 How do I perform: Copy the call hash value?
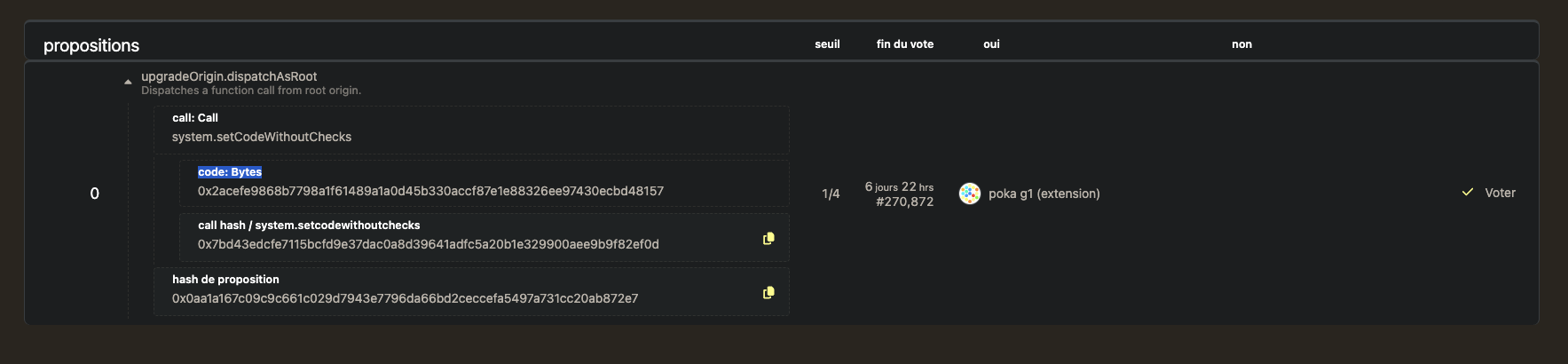point(768,238)
